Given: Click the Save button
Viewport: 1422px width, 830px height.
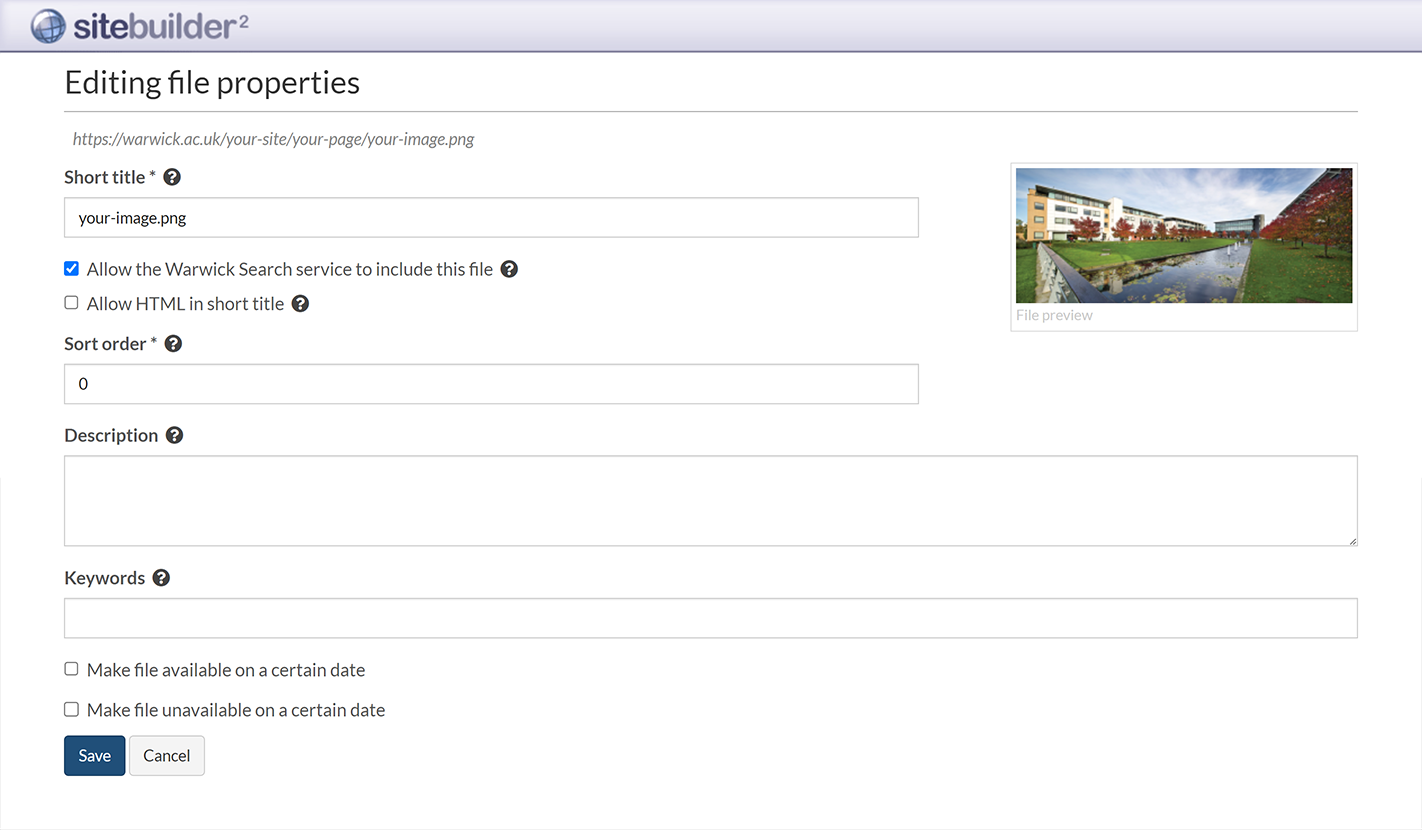Looking at the screenshot, I should 94,755.
